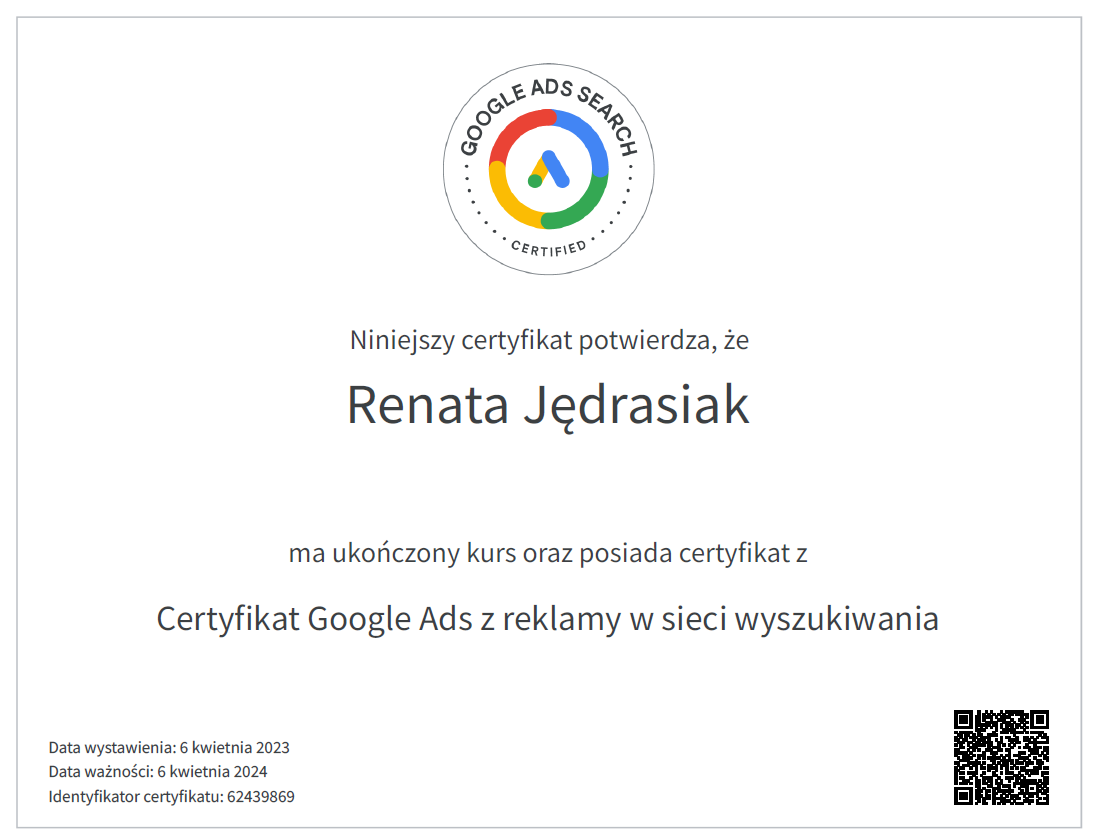1095x837 pixels.
Task: Click the expiry date "6 kwietnia 2024"
Action: pos(212,772)
